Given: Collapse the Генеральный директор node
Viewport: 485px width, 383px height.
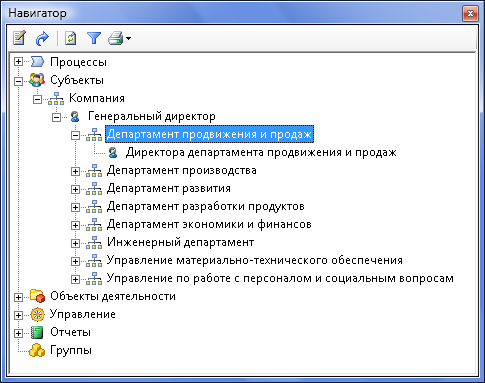Looking at the screenshot, I should [57, 117].
